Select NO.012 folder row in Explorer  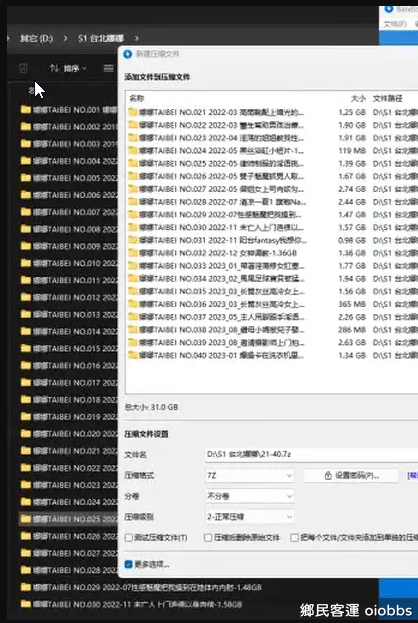point(68,297)
